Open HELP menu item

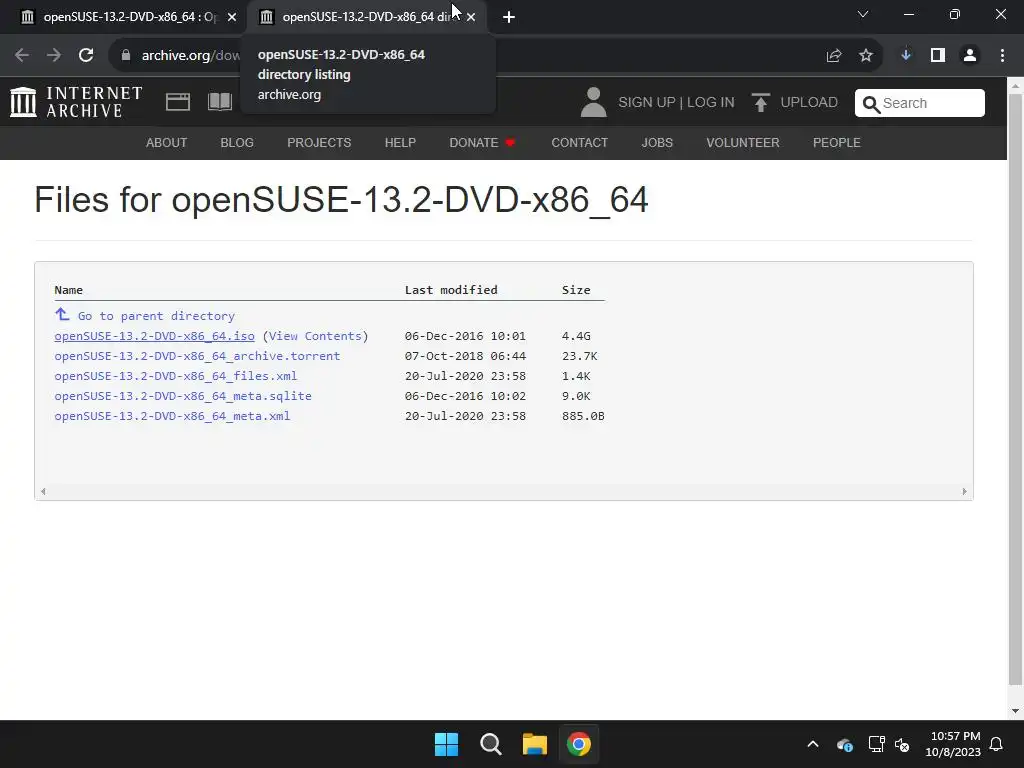click(400, 142)
